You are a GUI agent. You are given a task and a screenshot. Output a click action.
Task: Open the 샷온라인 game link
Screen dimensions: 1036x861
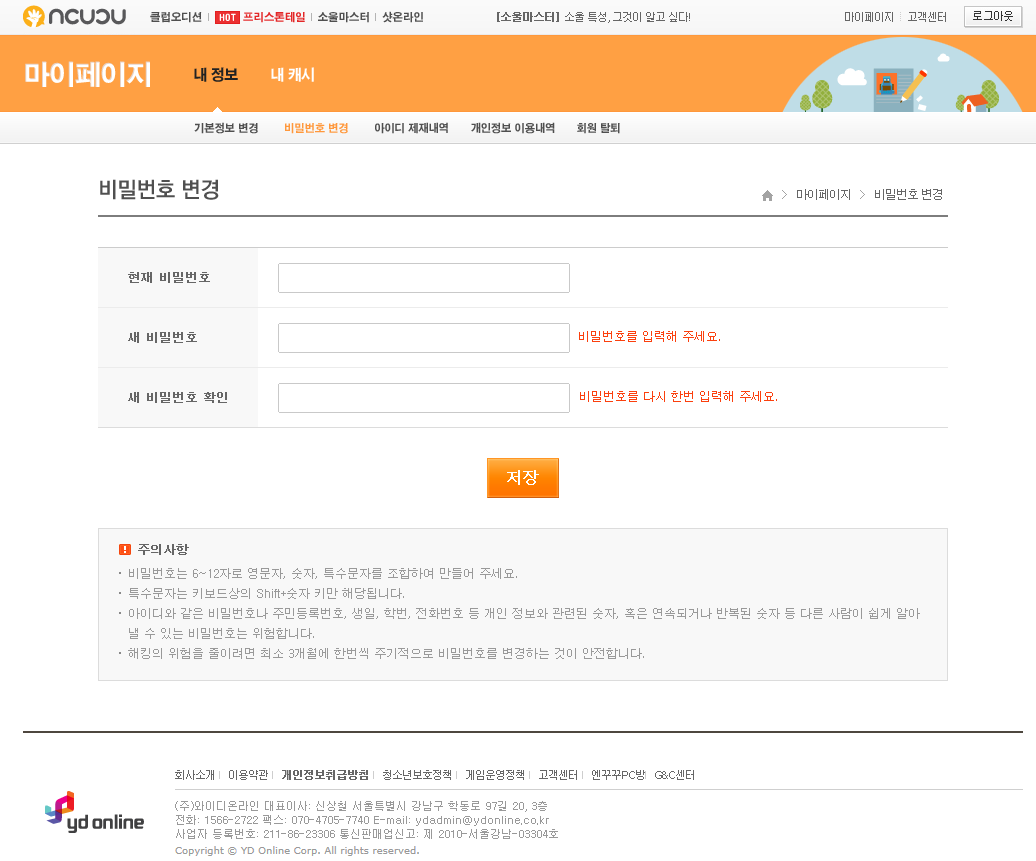coord(403,17)
